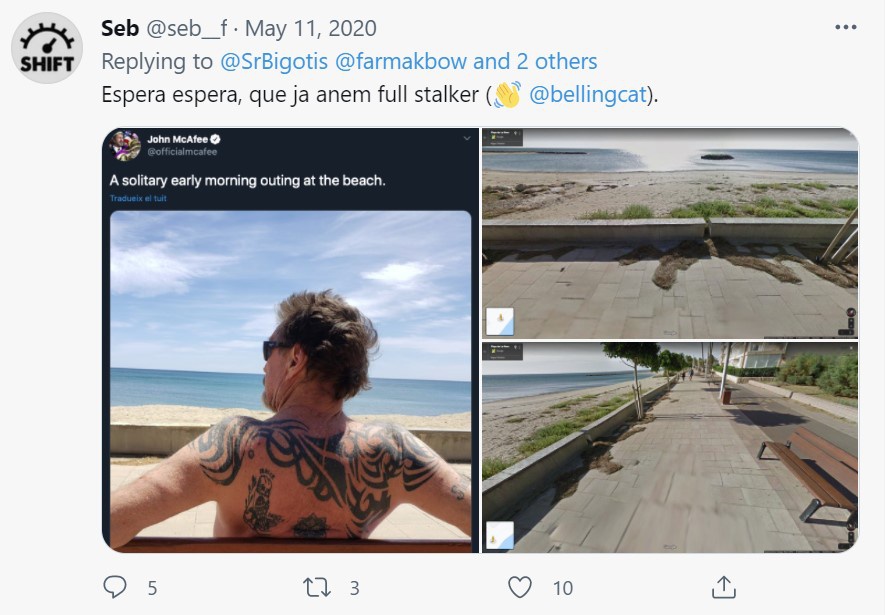Image resolution: width=892 pixels, height=615 pixels.
Task: Like the tweet using the heart icon
Action: (517, 589)
